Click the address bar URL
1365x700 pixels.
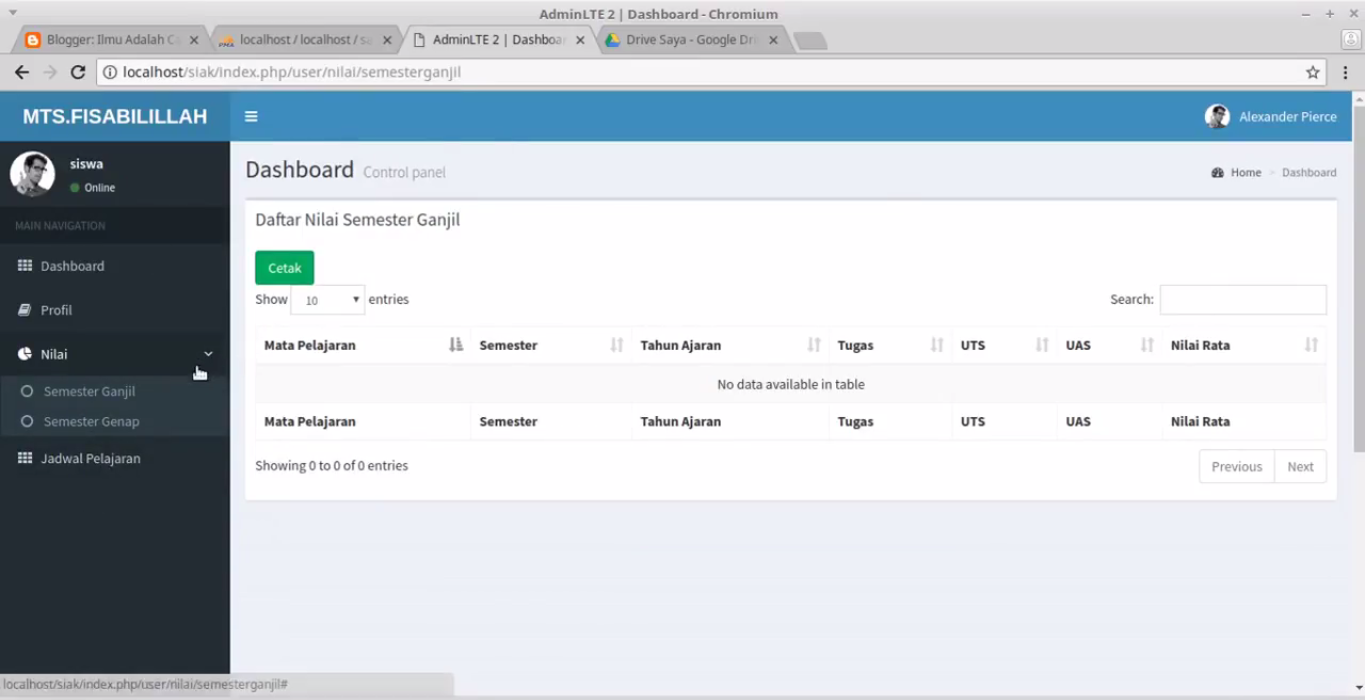pos(291,72)
